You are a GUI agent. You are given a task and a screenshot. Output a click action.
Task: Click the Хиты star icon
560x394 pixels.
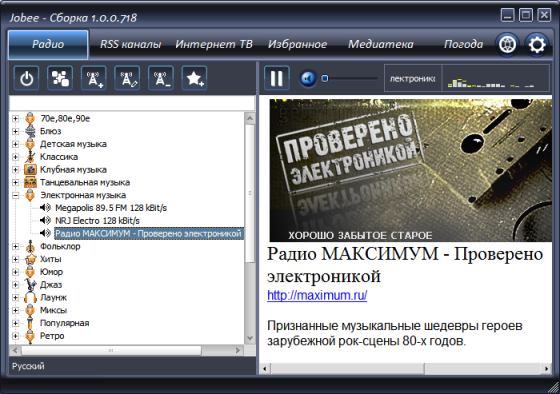click(30, 259)
